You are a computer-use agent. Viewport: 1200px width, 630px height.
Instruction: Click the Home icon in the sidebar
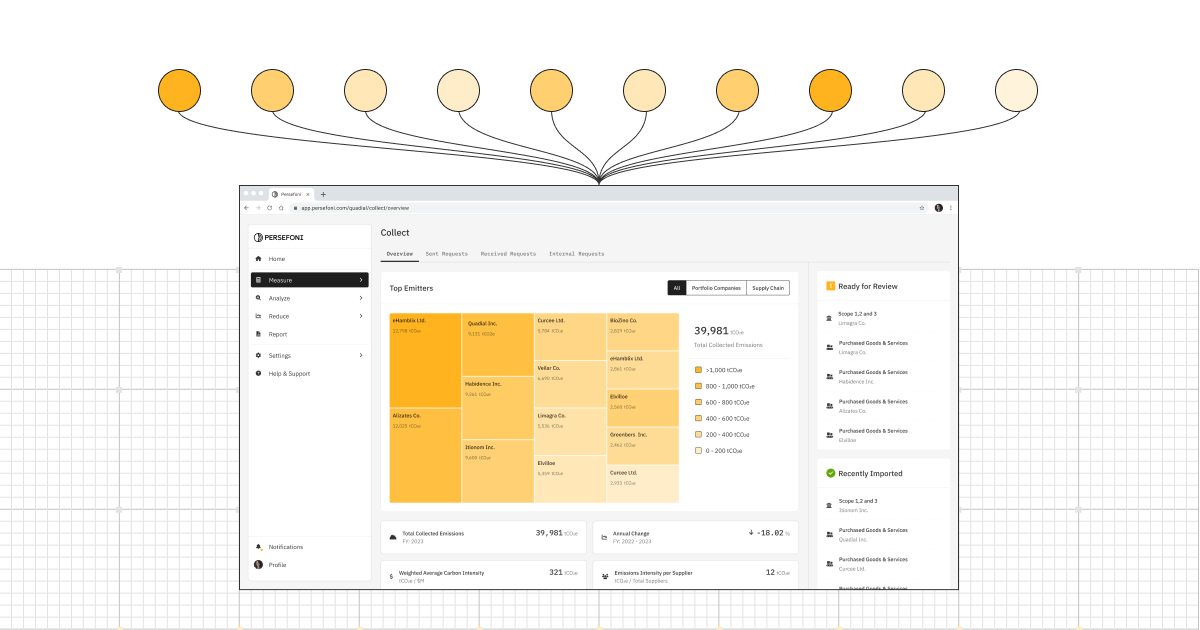click(258, 259)
